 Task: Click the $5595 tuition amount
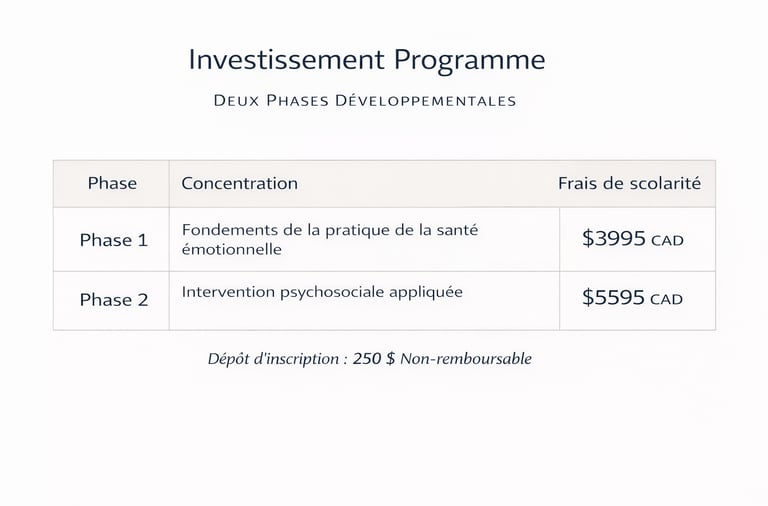point(613,297)
